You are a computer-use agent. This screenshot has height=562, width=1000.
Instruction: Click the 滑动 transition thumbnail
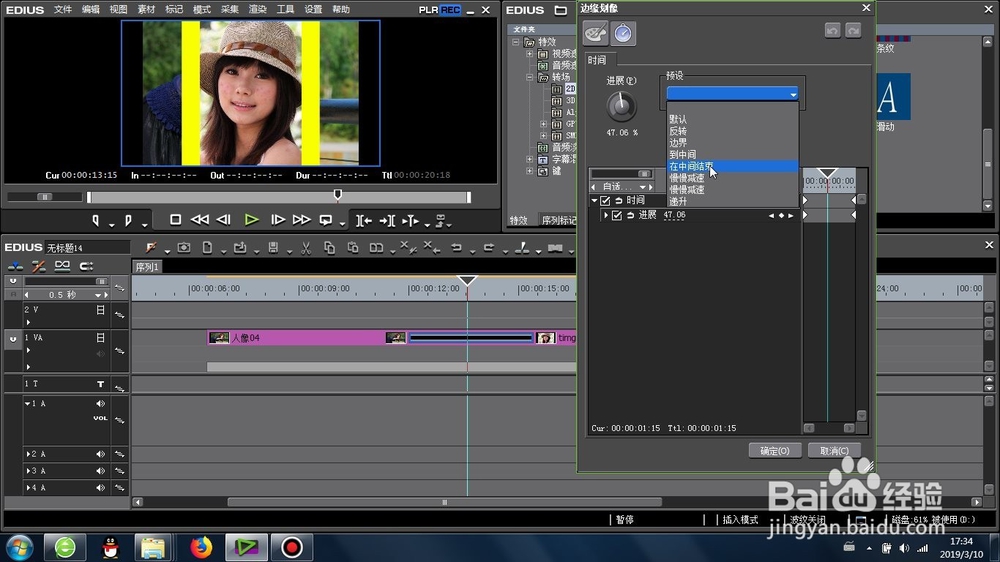[x=893, y=97]
